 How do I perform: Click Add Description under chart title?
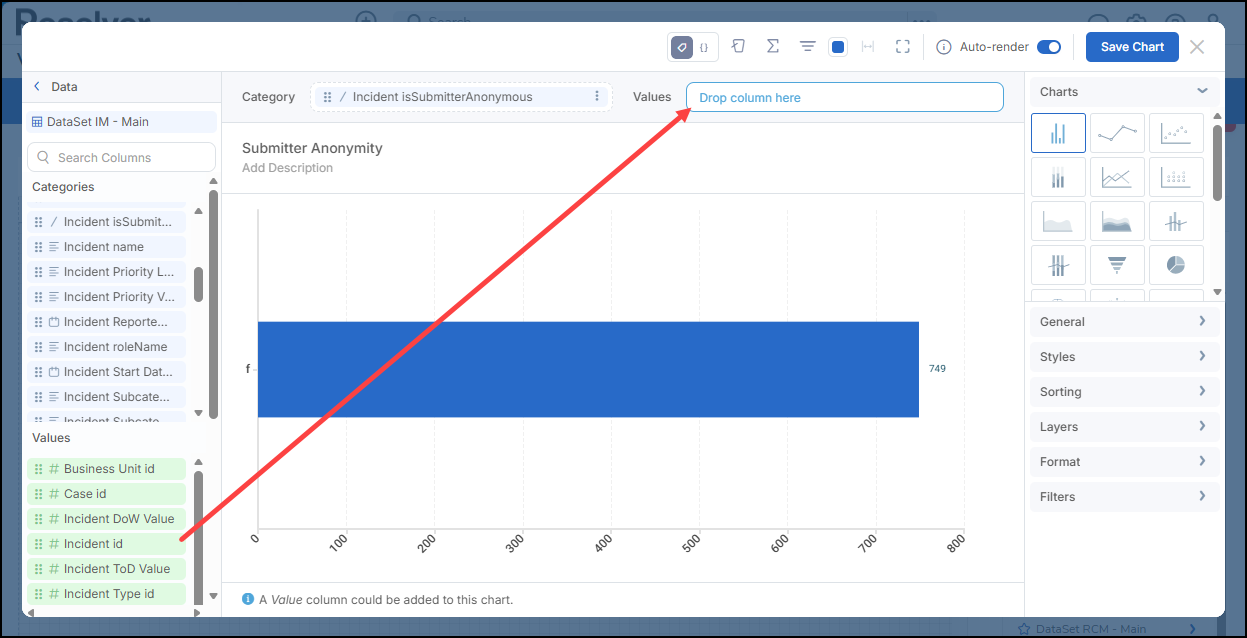[x=287, y=168]
